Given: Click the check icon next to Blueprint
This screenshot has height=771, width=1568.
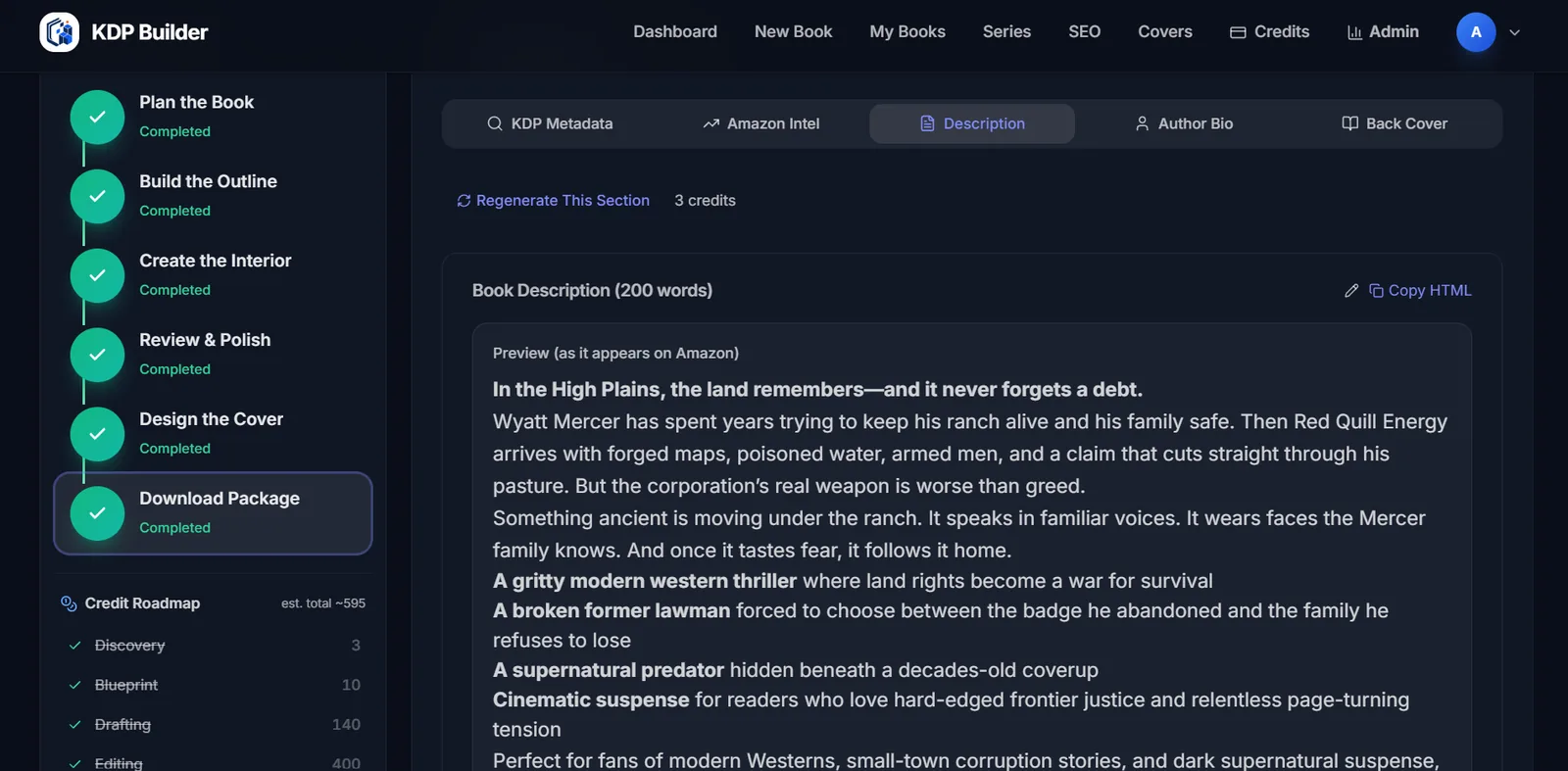Looking at the screenshot, I should pos(74,685).
